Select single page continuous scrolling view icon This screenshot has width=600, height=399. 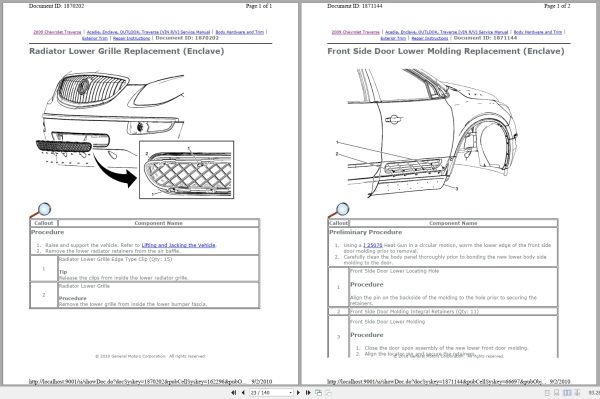click(x=556, y=393)
